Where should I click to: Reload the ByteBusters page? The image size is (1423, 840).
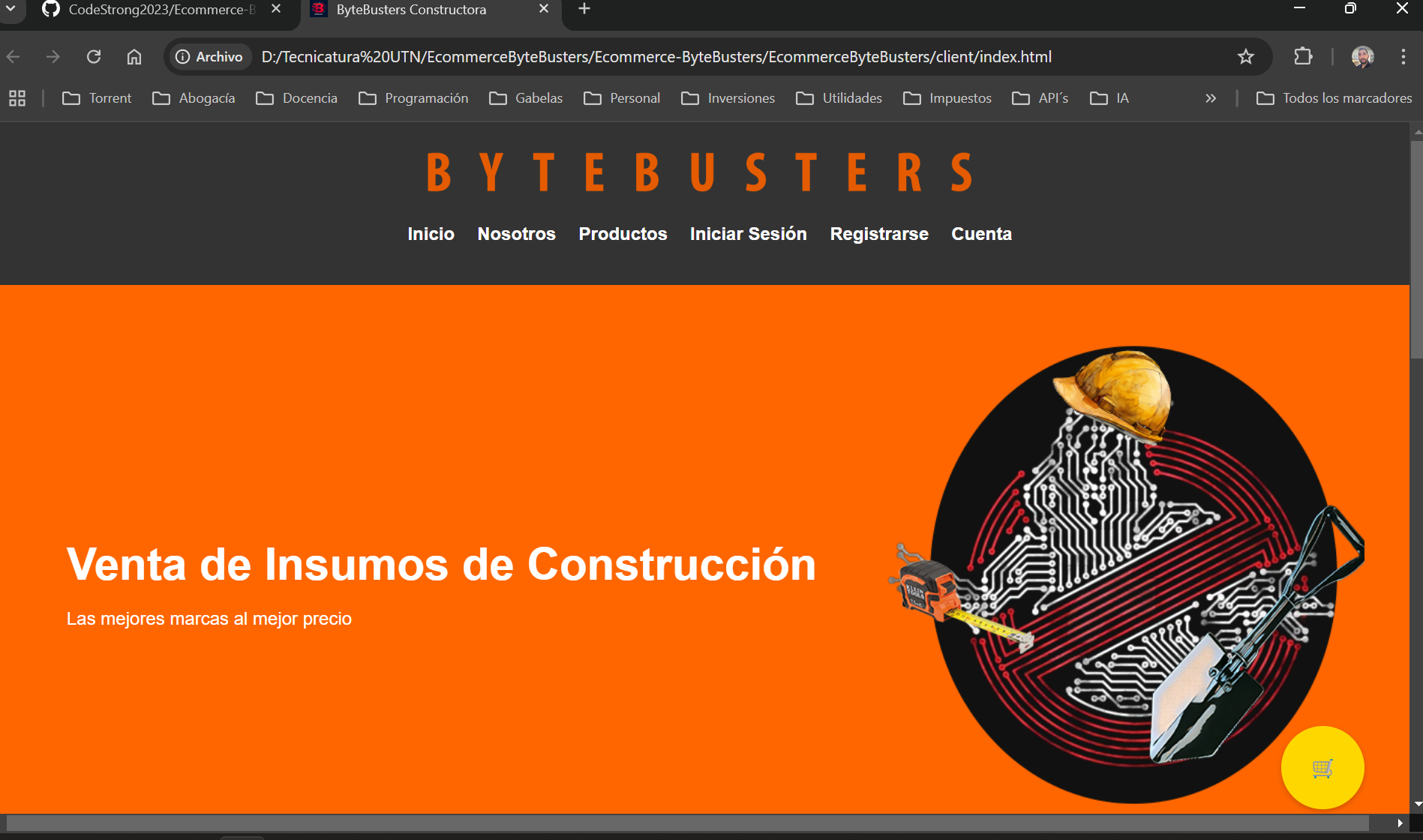pos(93,56)
